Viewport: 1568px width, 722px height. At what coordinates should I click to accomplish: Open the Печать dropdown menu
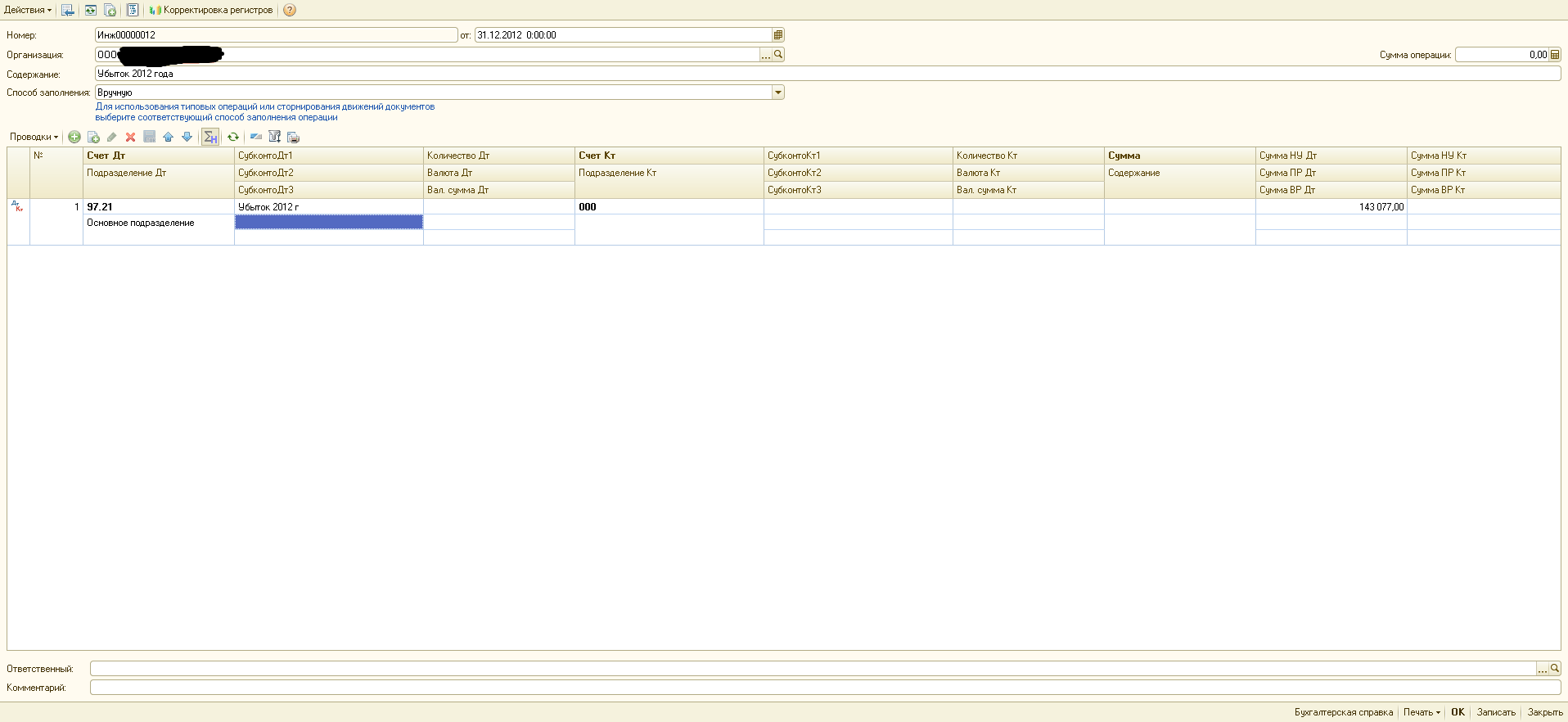click(1422, 712)
